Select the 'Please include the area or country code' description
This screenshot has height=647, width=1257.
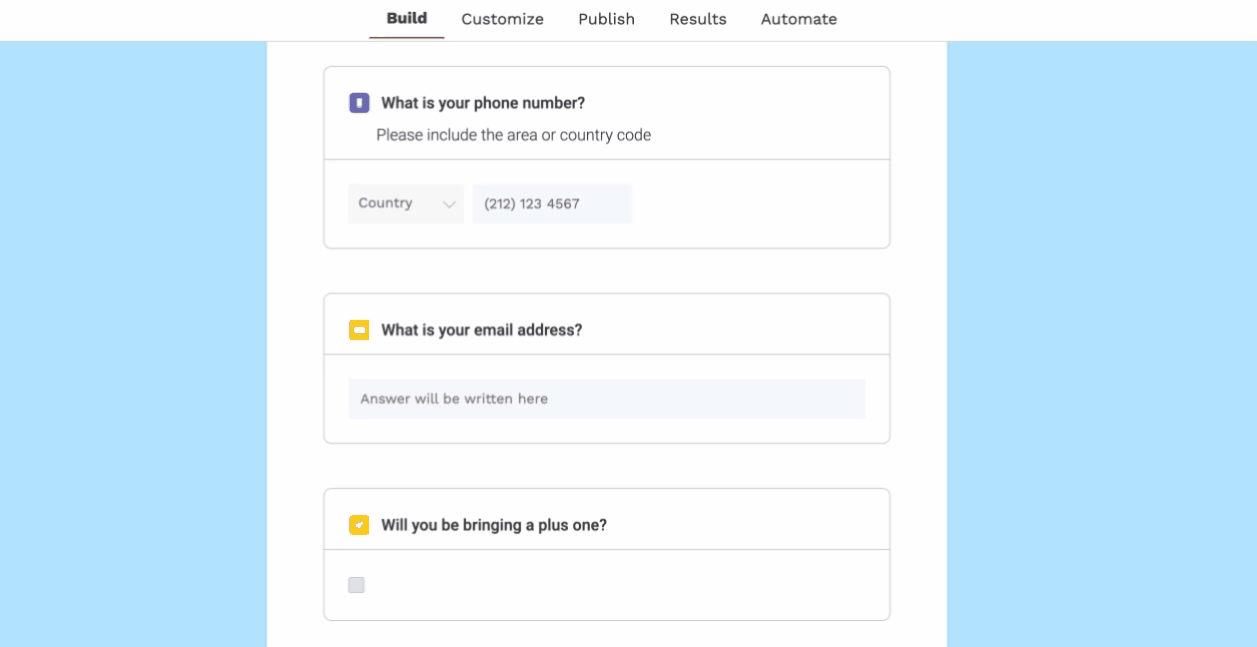click(514, 135)
